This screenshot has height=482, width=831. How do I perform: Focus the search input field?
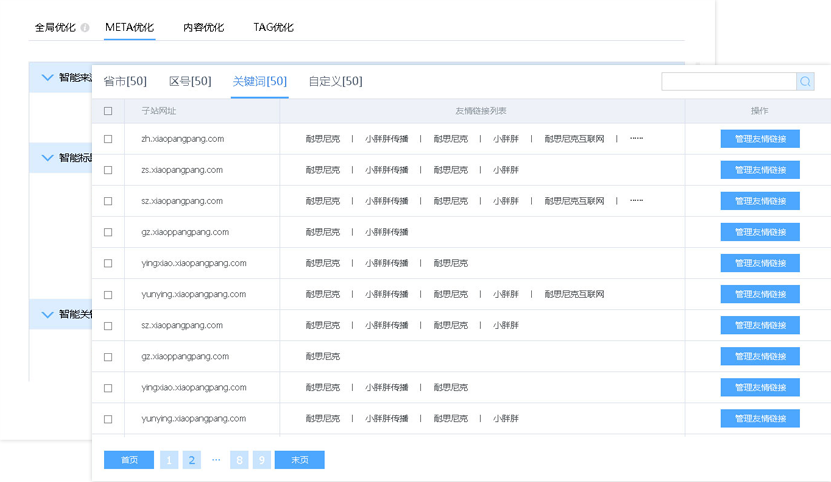click(729, 82)
